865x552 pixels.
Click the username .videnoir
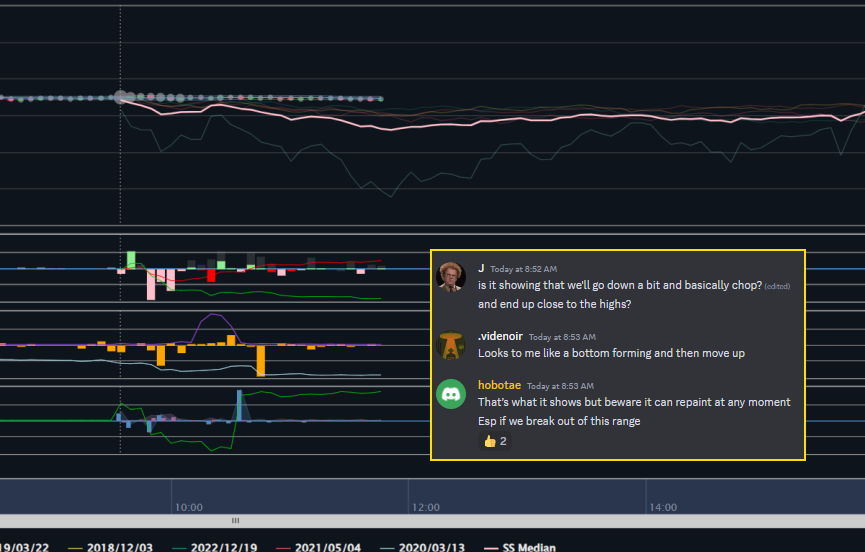tap(500, 336)
